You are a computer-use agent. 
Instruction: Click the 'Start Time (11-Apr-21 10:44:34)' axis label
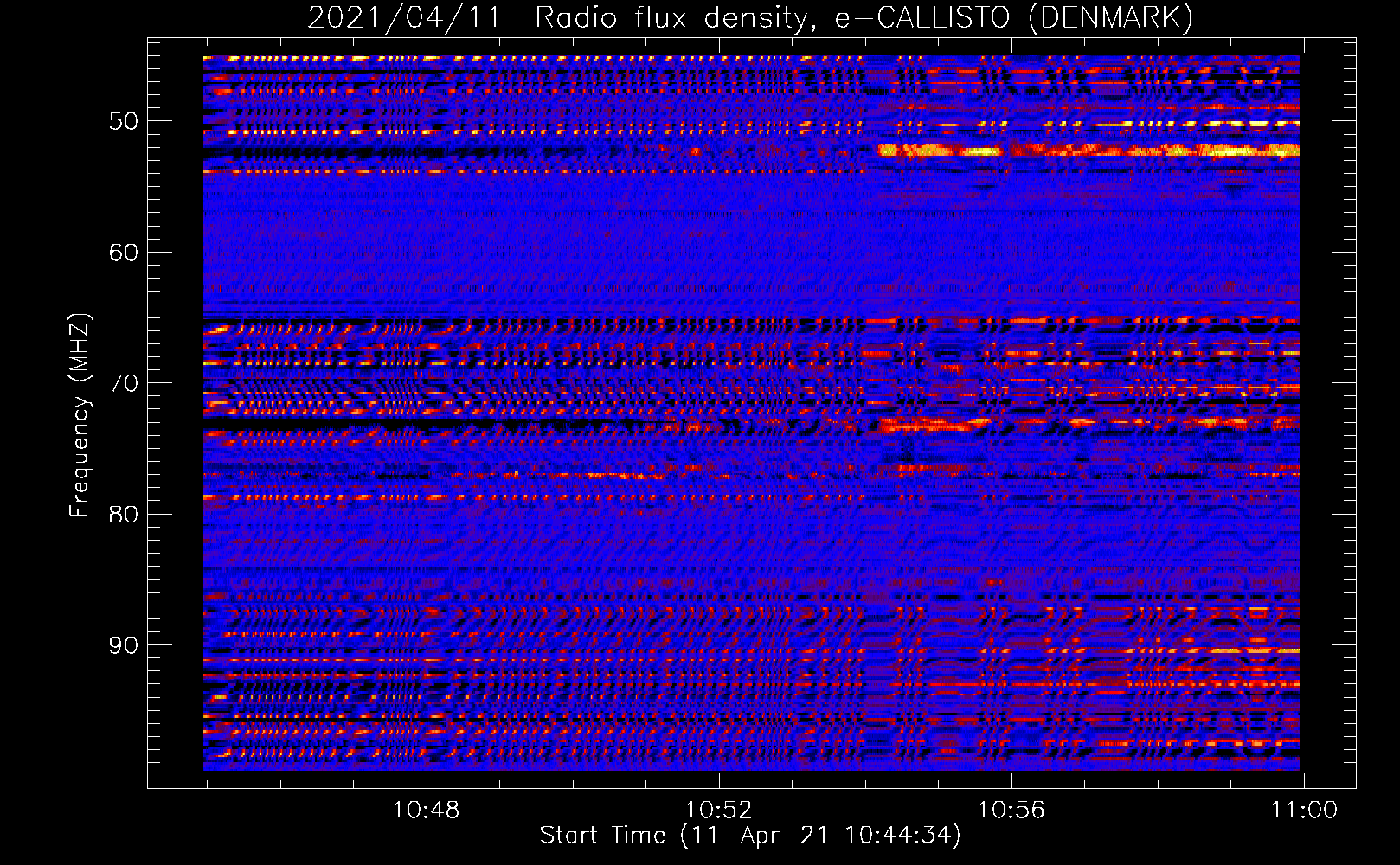coord(750,836)
